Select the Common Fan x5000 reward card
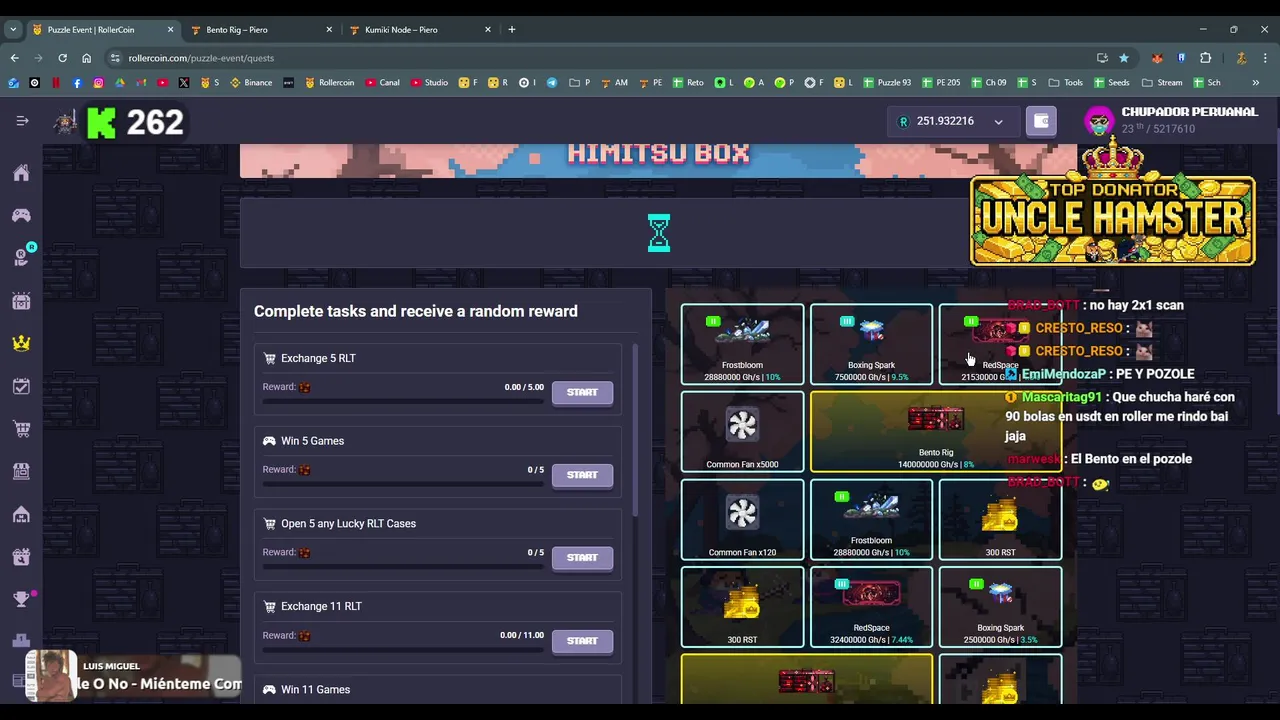 [742, 431]
